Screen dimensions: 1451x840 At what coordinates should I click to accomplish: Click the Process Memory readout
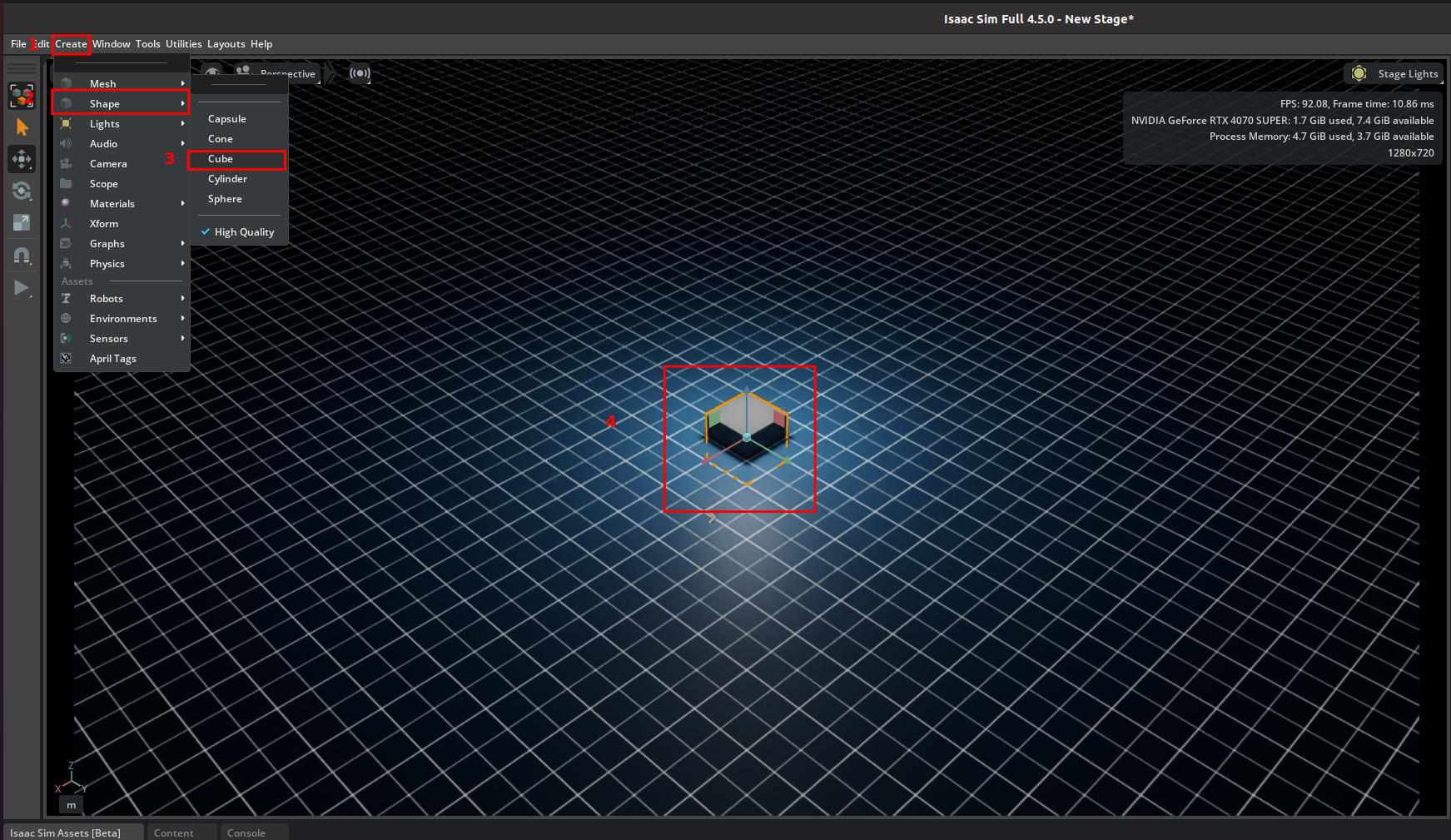pos(1321,137)
